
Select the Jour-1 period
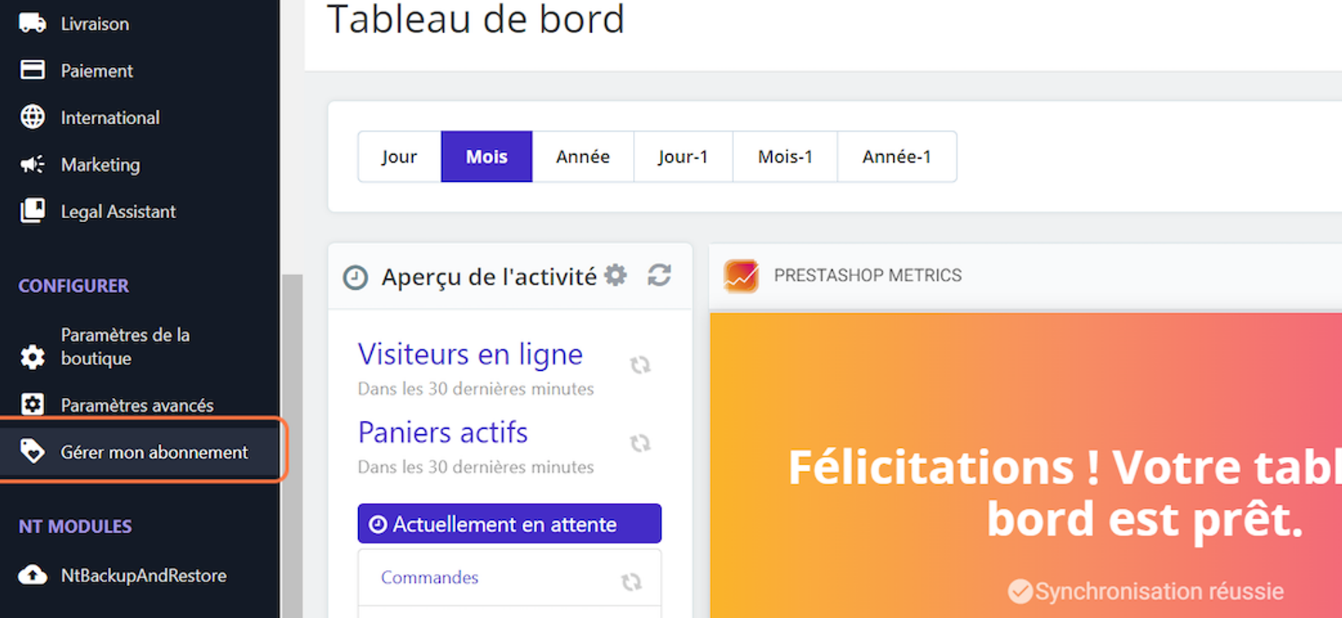click(683, 156)
